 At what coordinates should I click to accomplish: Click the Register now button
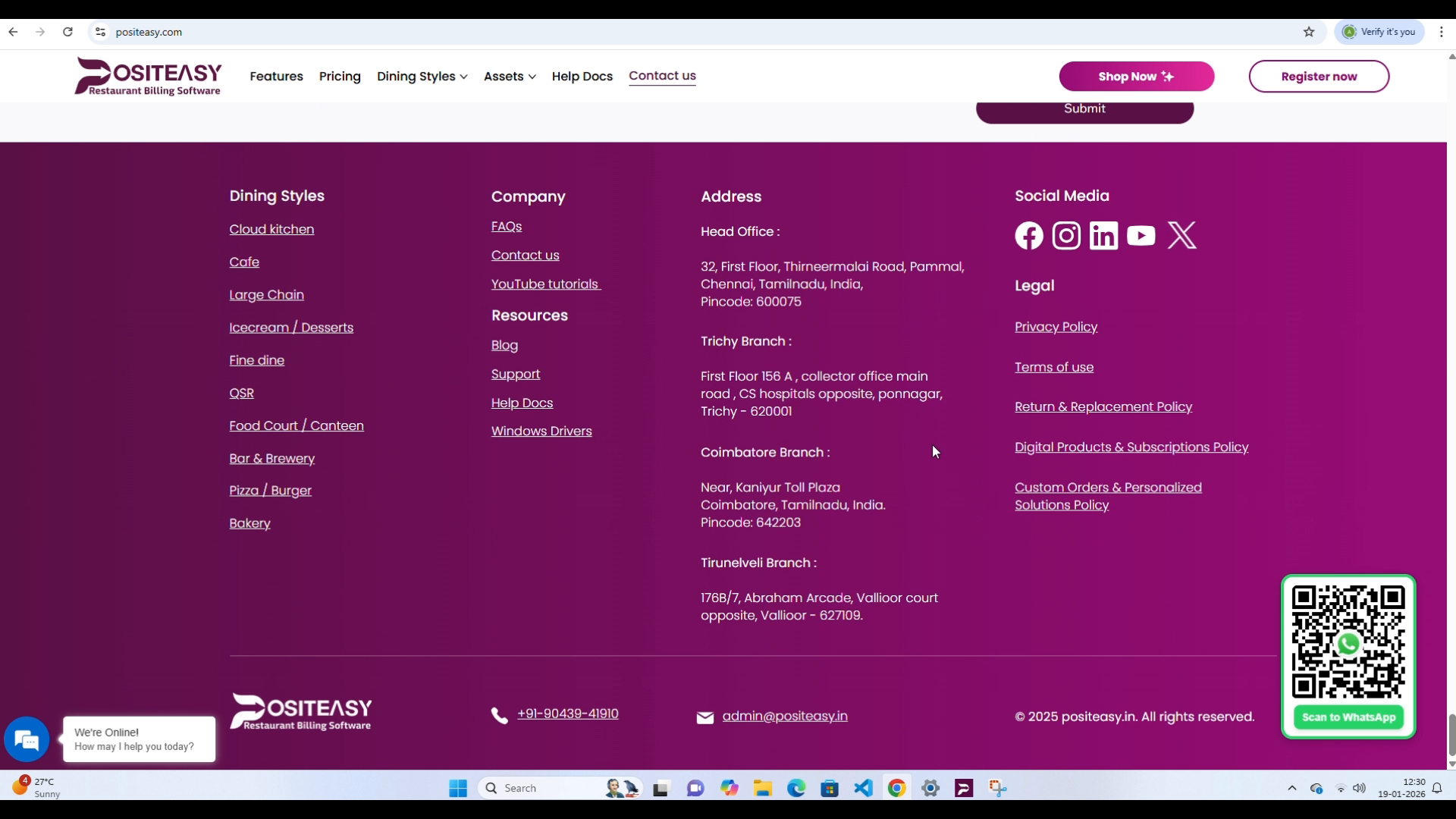tap(1318, 77)
